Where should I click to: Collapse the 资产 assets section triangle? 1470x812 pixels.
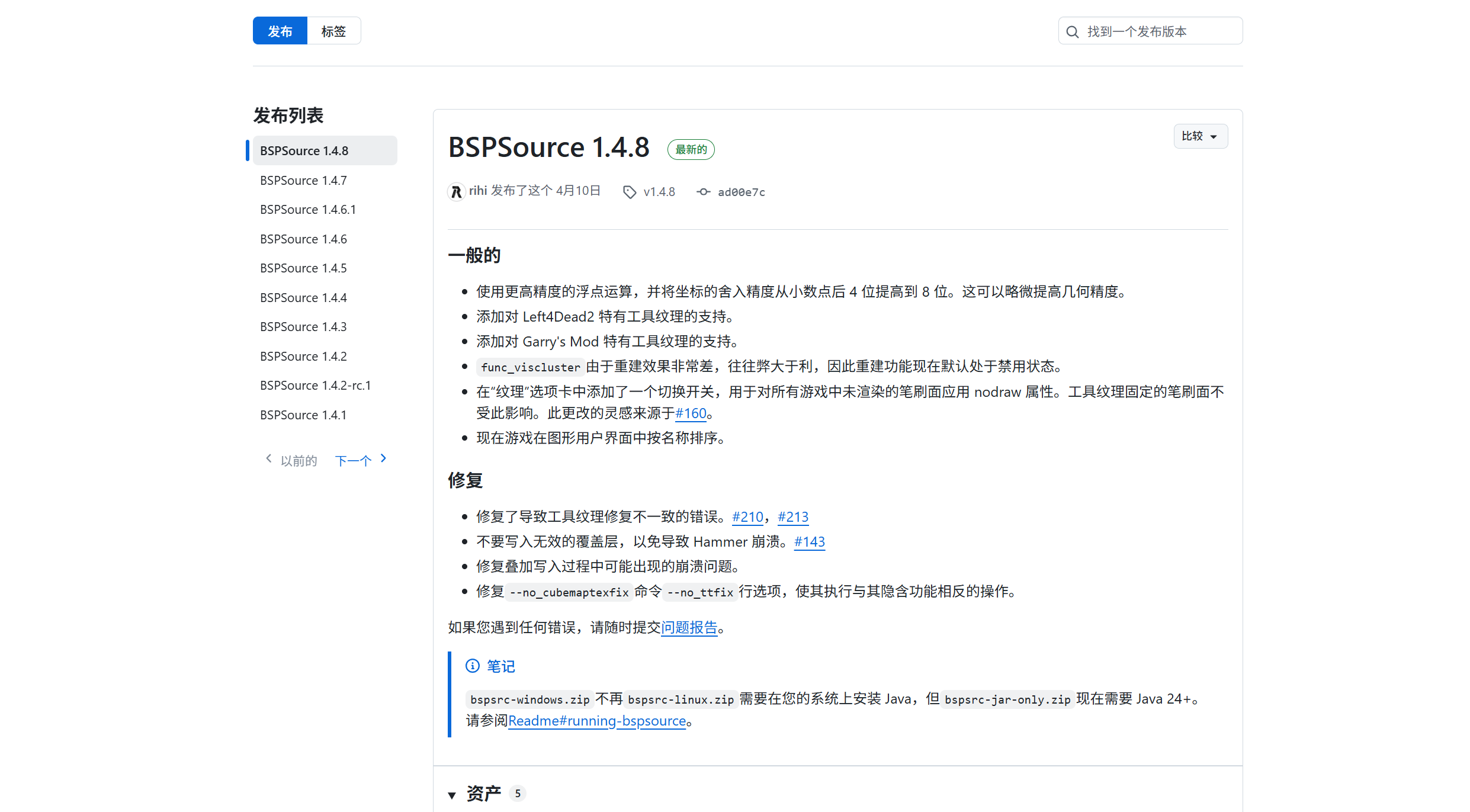pyautogui.click(x=452, y=795)
